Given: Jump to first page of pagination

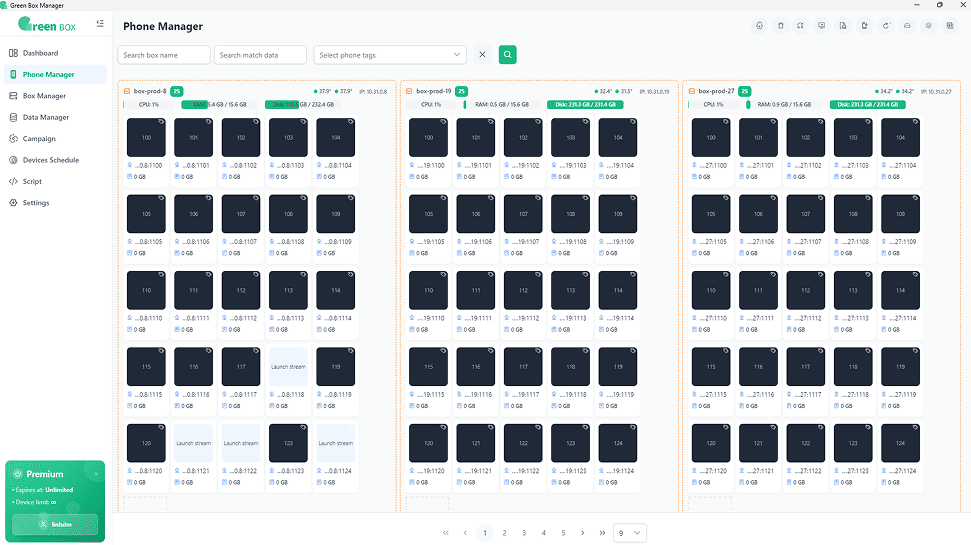Looking at the screenshot, I should tap(445, 533).
